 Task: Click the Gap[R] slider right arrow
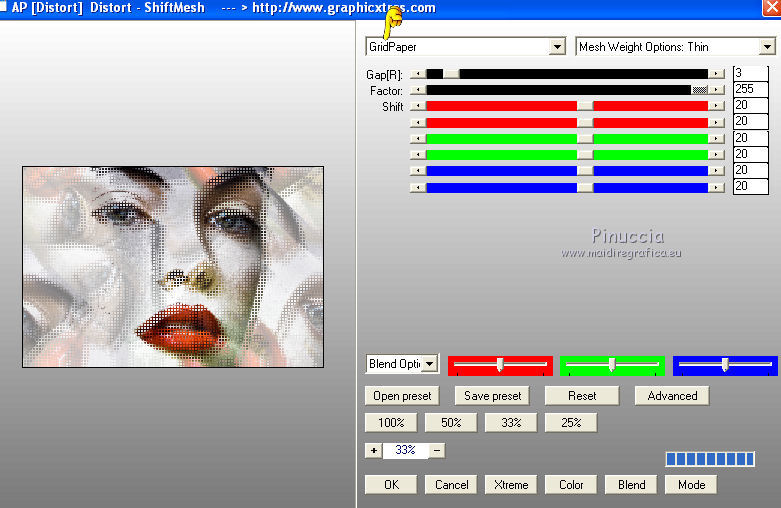(716, 74)
